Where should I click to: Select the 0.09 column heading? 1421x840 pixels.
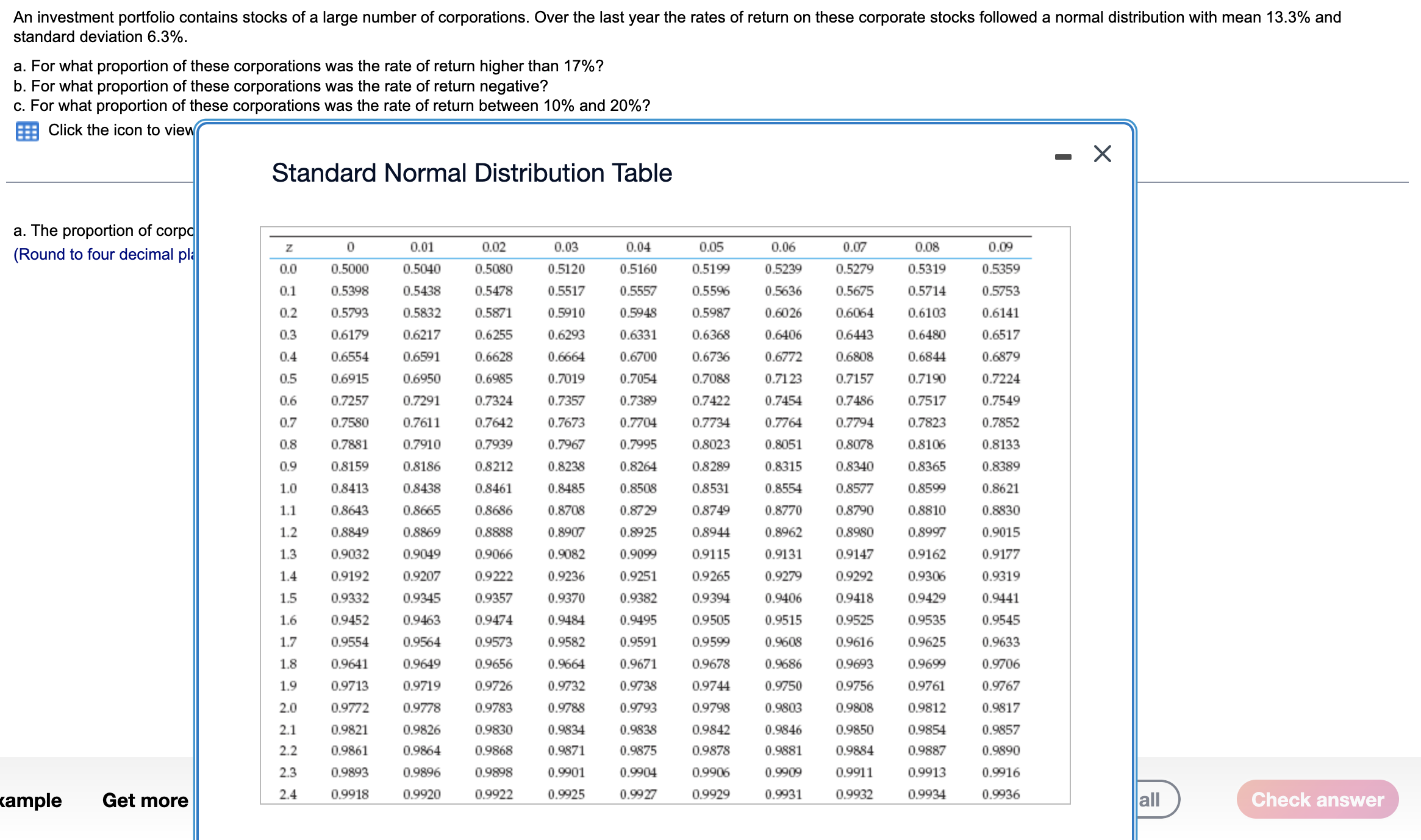(x=1000, y=246)
